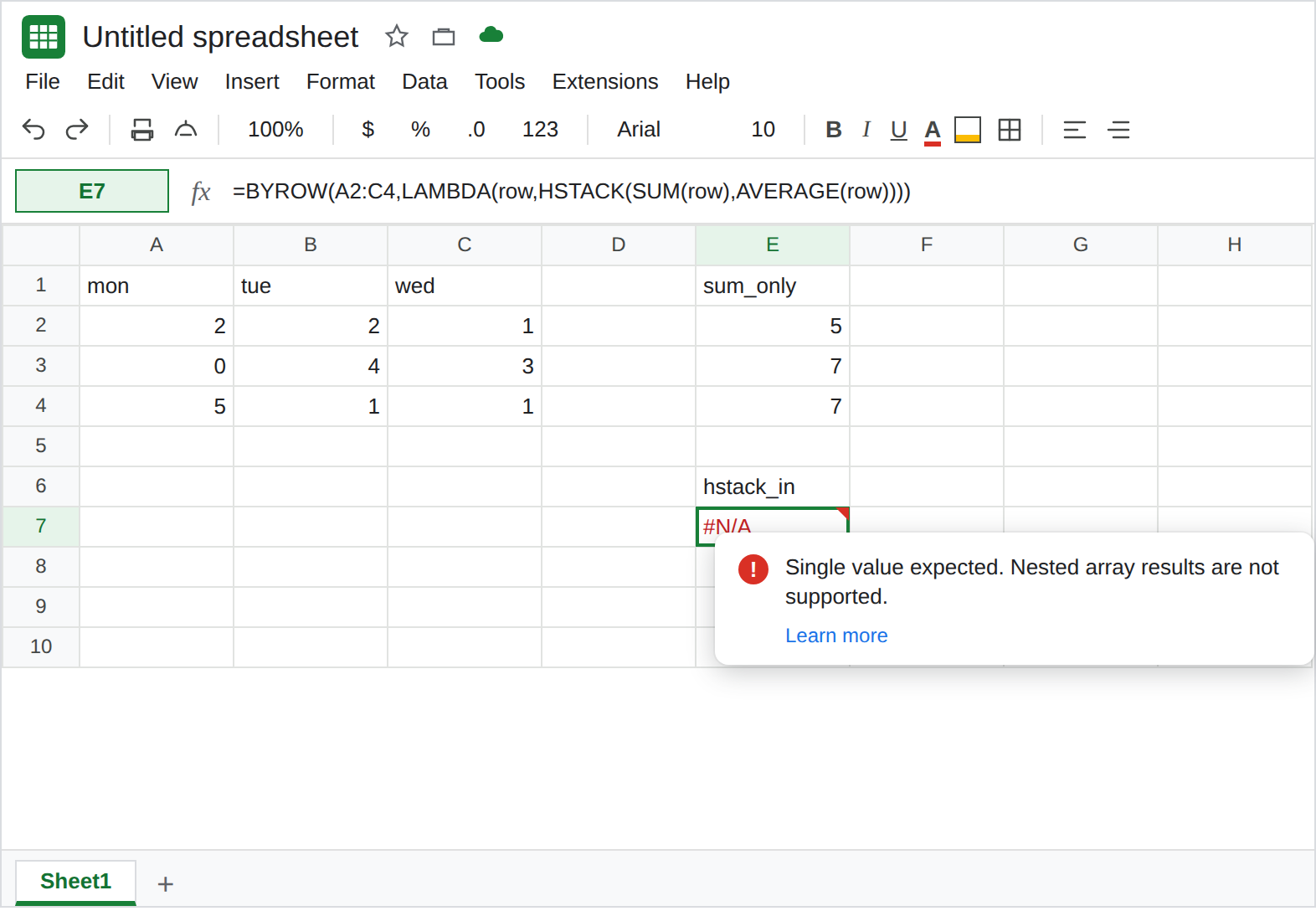Screen dimensions: 1316x911
Task: Toggle bold formatting
Action: pos(834,130)
